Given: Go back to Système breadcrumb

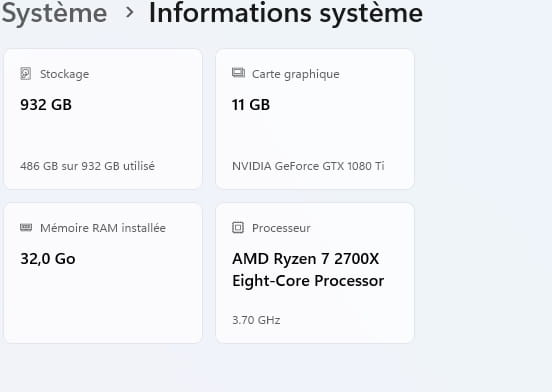Looking at the screenshot, I should [54, 13].
